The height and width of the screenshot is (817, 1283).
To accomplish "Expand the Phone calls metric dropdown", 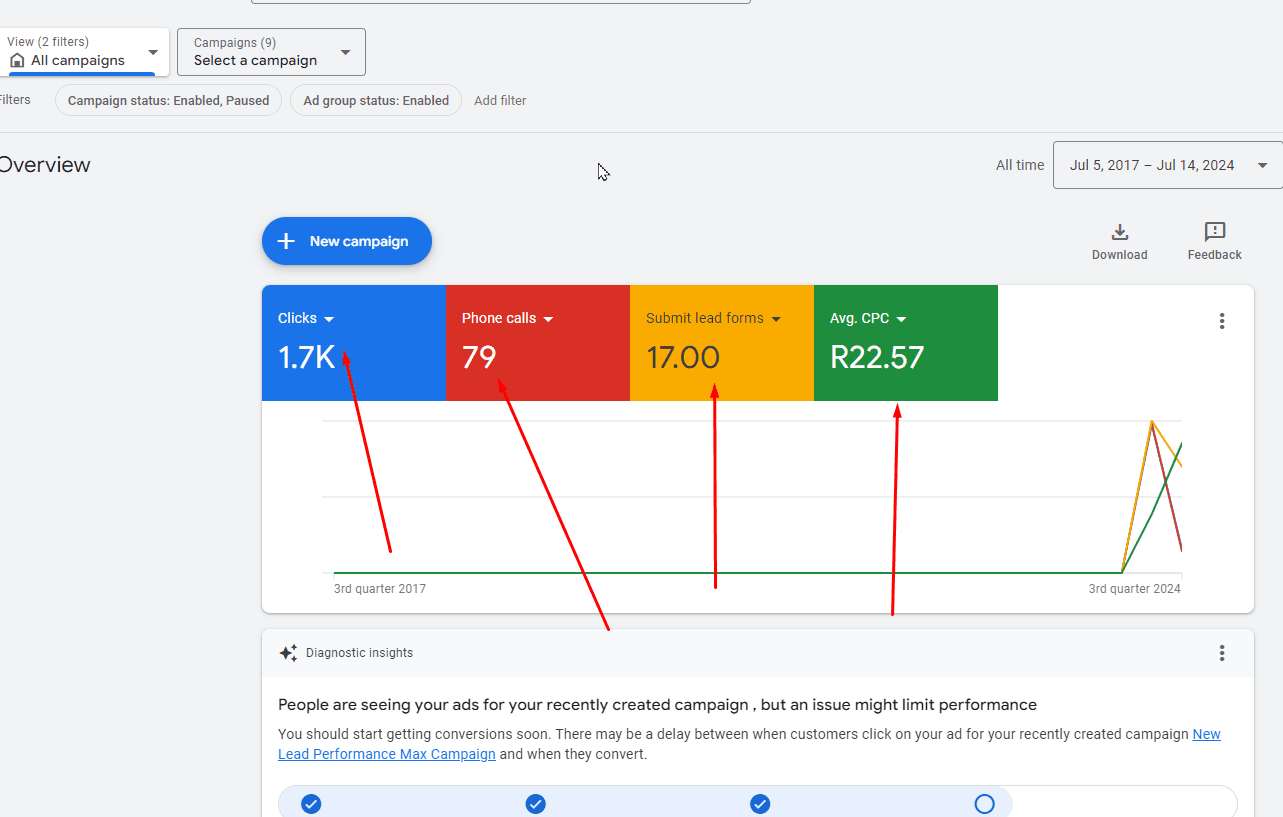I will pyautogui.click(x=548, y=319).
